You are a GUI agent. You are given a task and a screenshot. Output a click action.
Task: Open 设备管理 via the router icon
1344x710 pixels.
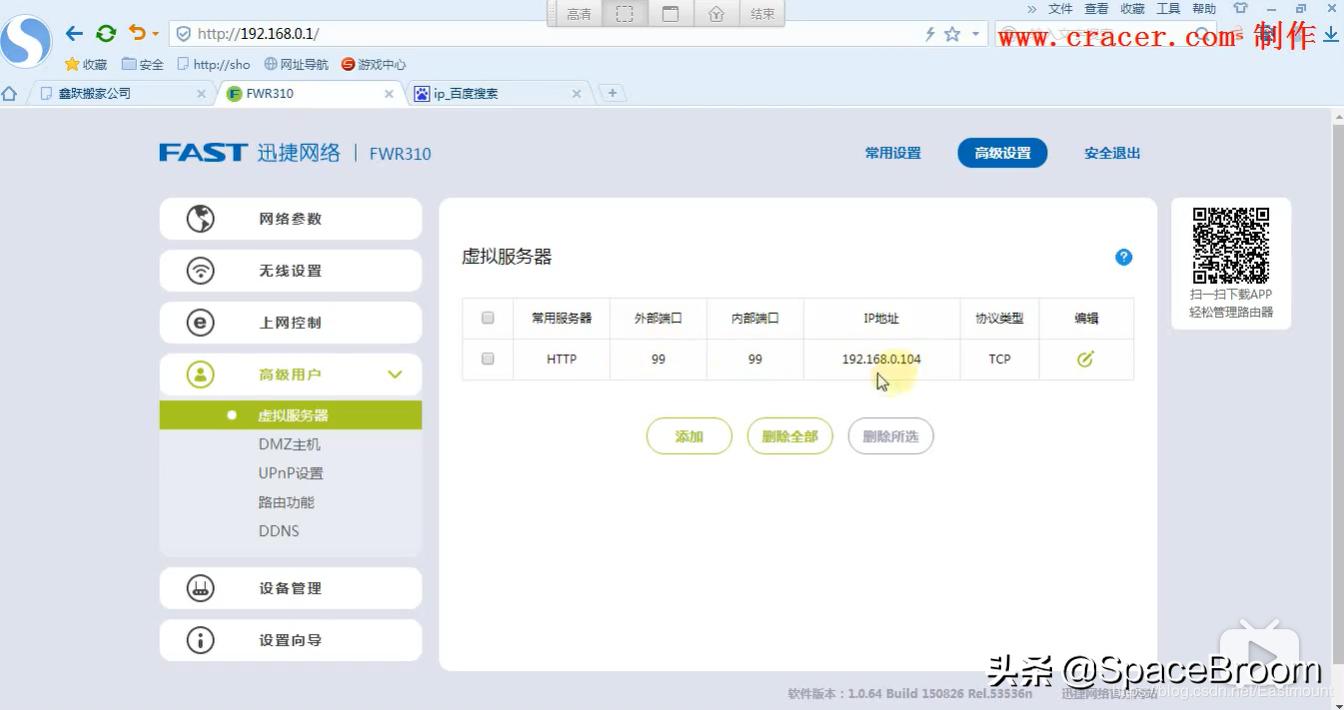pos(198,588)
